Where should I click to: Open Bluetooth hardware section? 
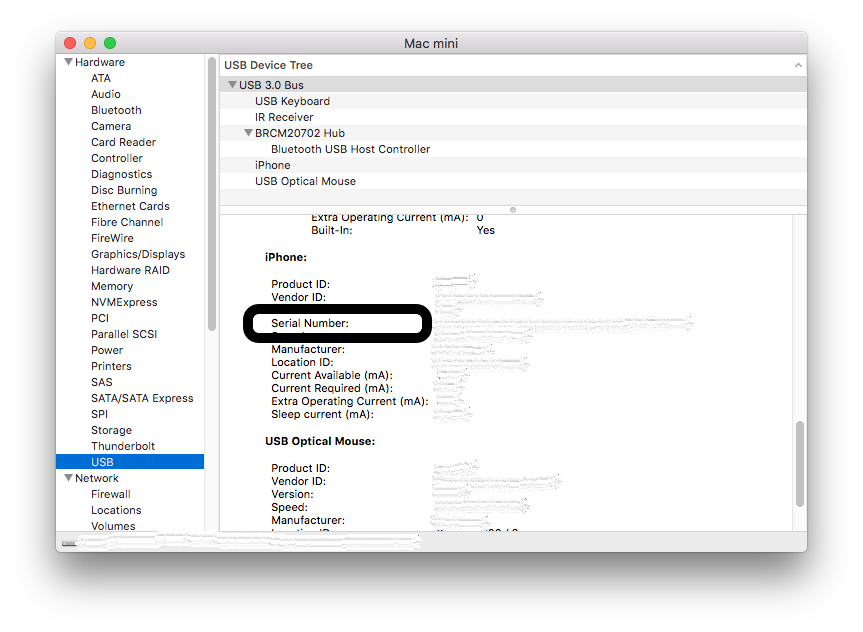116,110
